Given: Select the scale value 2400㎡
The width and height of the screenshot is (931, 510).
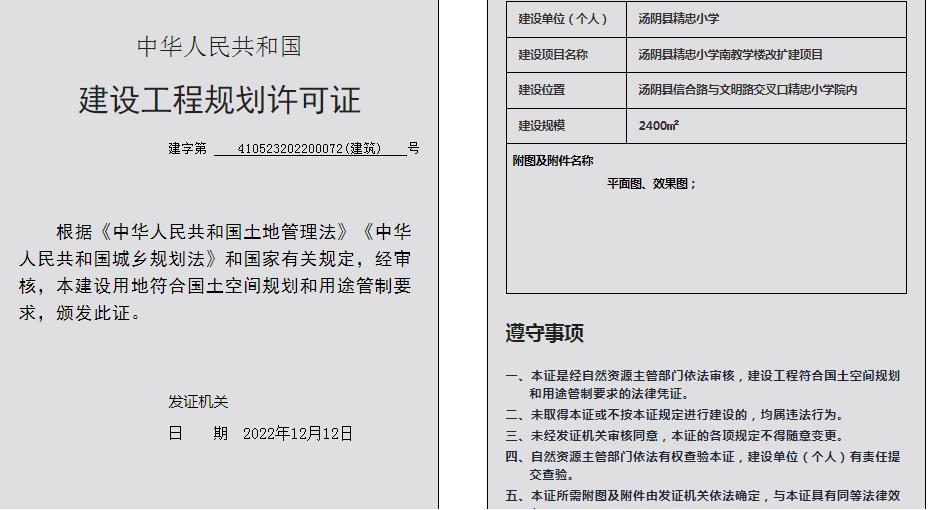Looking at the screenshot, I should point(658,126).
